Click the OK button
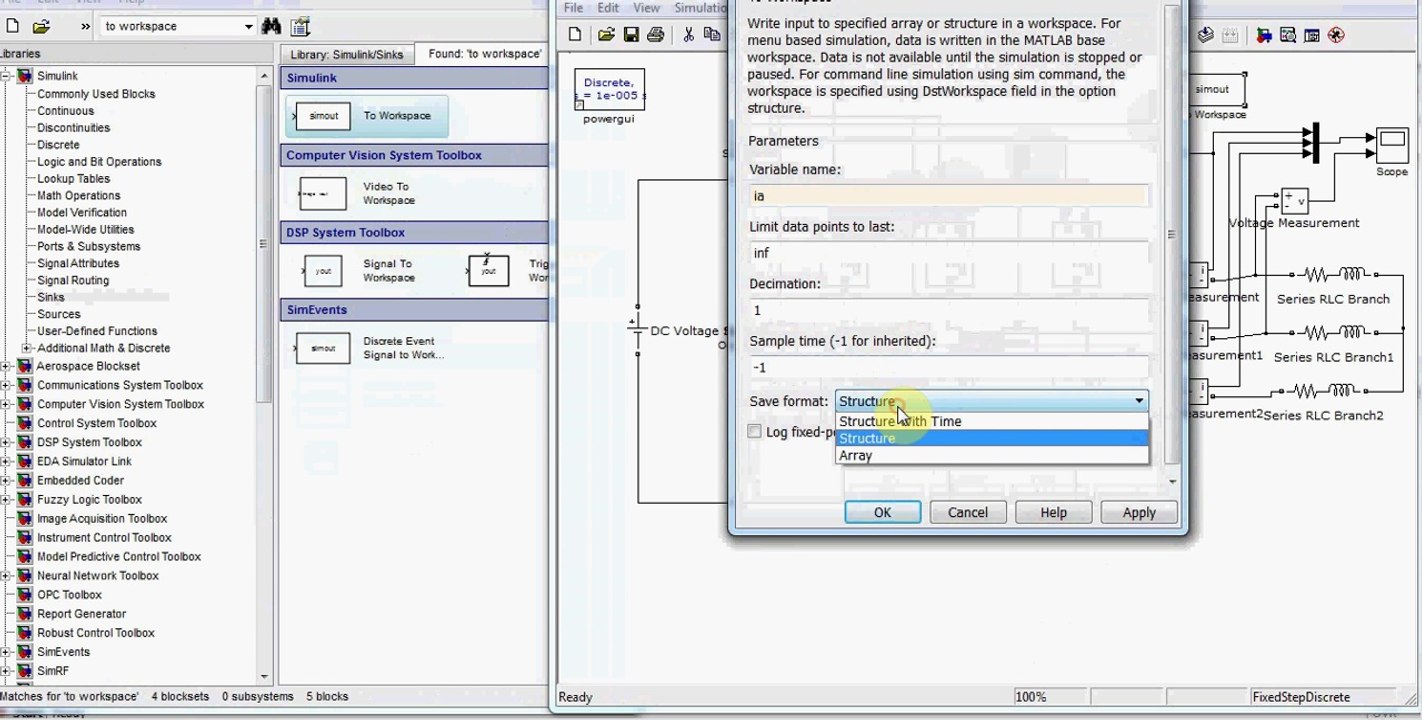Image resolution: width=1422 pixels, height=720 pixels. coord(882,512)
